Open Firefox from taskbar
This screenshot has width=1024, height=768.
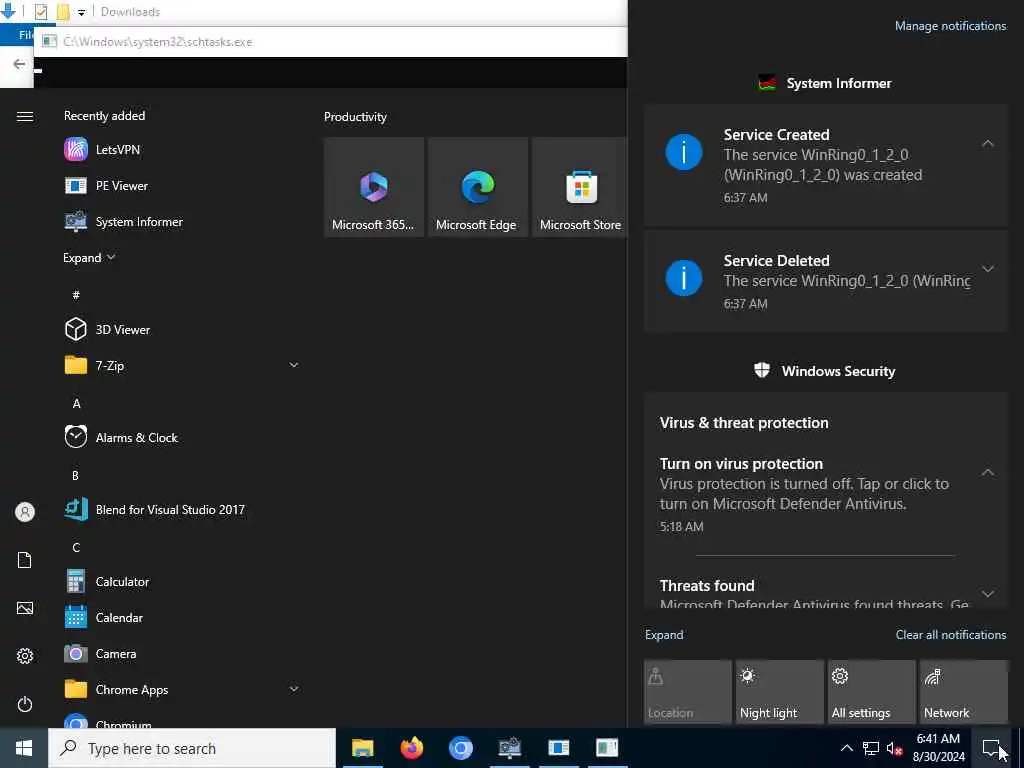click(411, 748)
